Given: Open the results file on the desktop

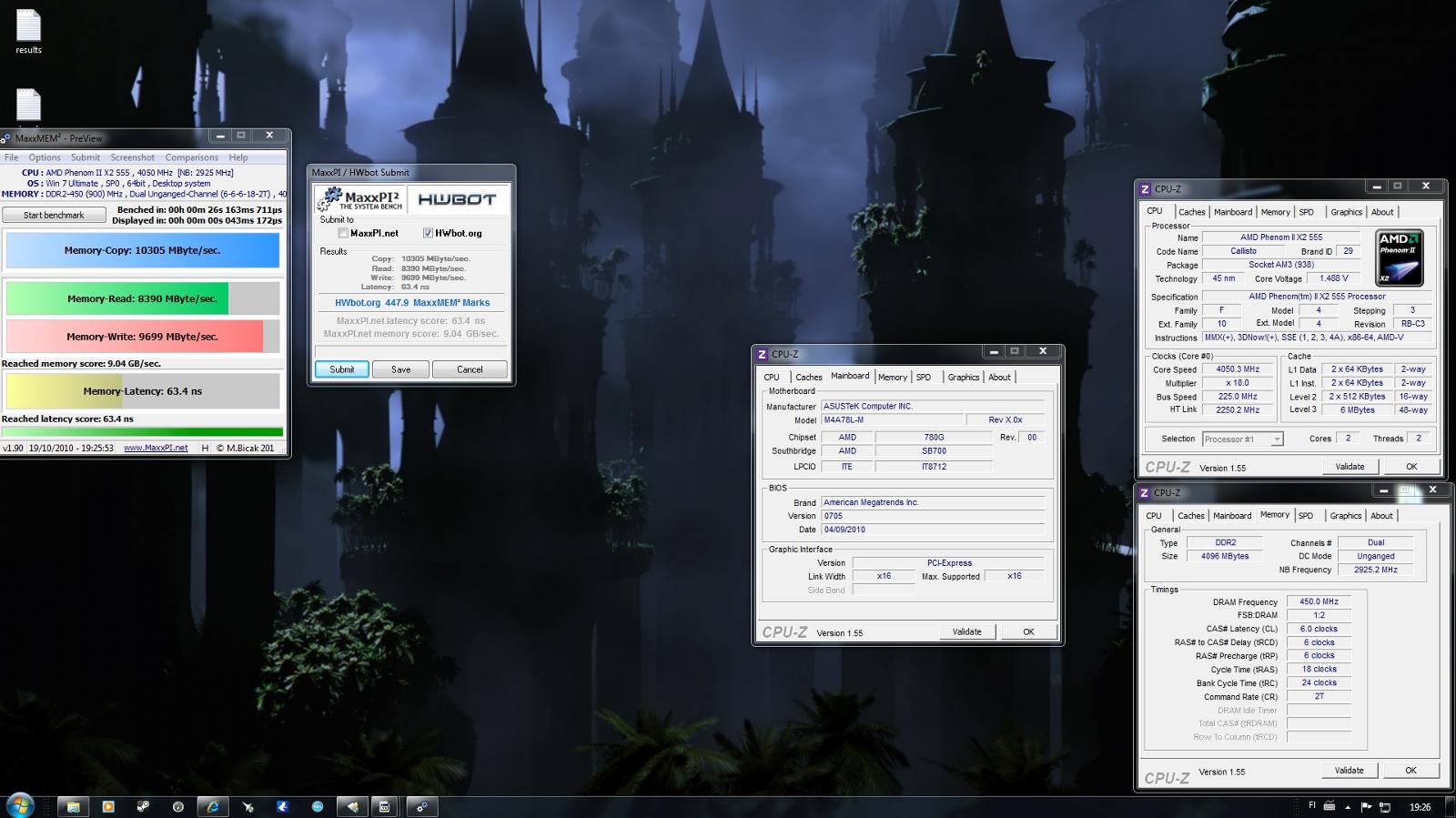Looking at the screenshot, I should tap(28, 33).
